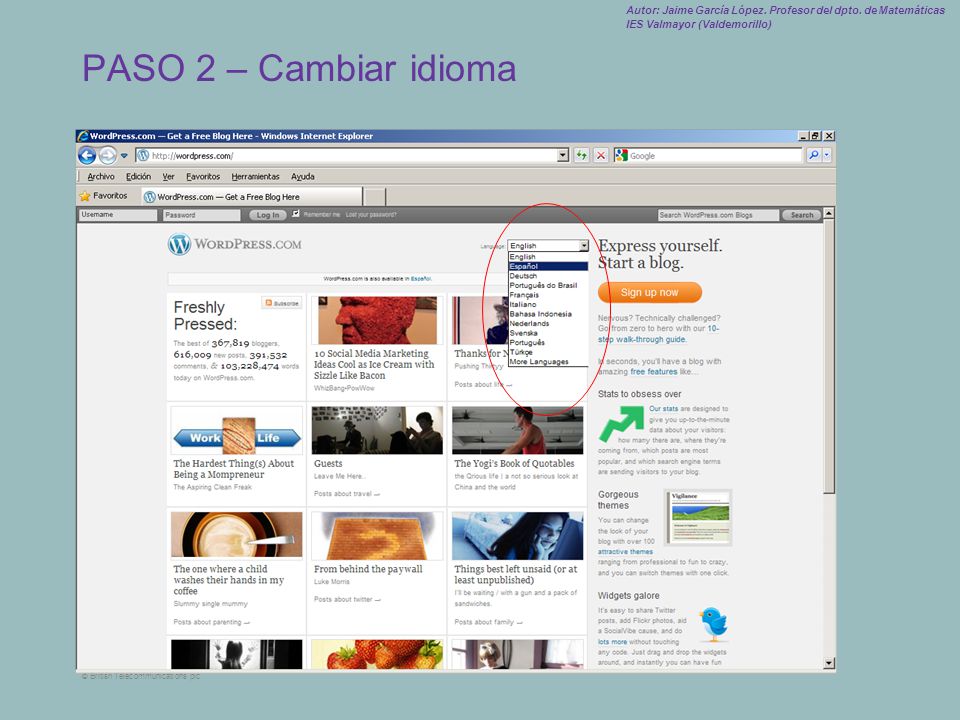
Task: Open the Herramientas menu
Action: (x=255, y=176)
